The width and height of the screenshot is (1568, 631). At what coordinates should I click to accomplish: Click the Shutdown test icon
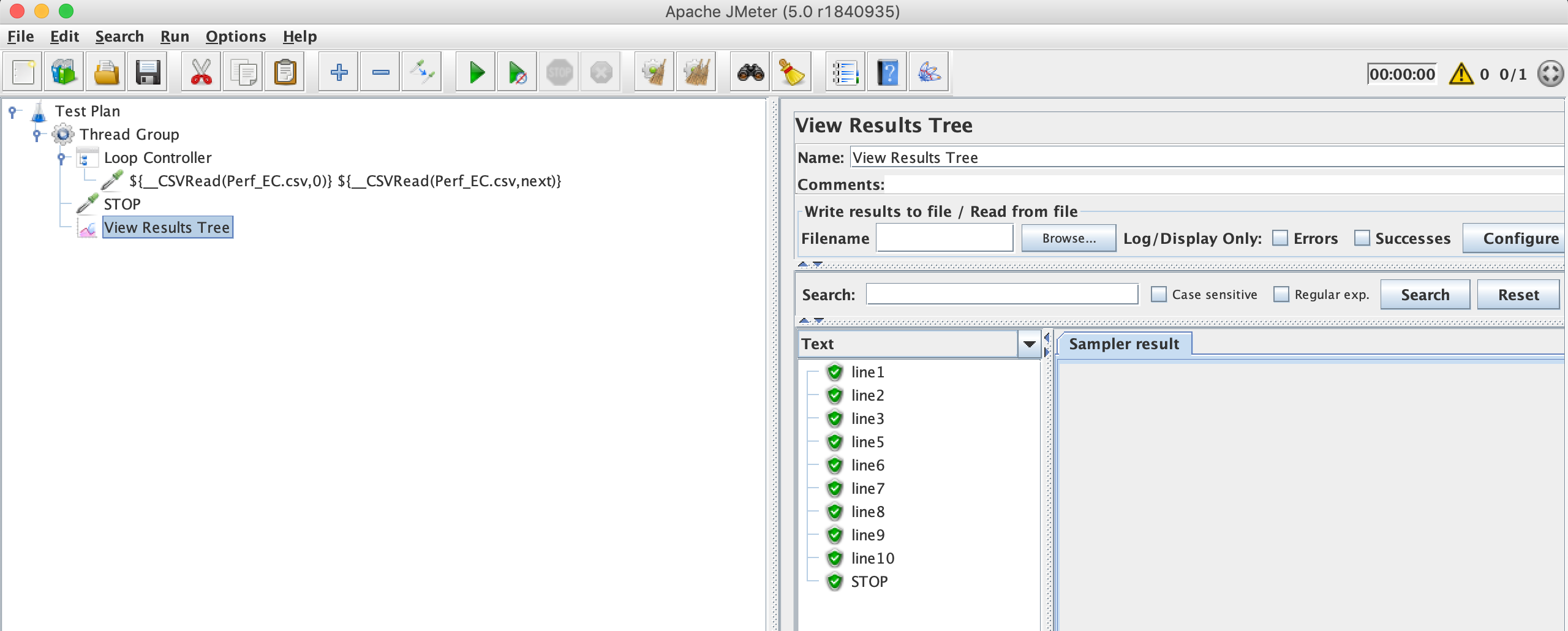tap(601, 73)
